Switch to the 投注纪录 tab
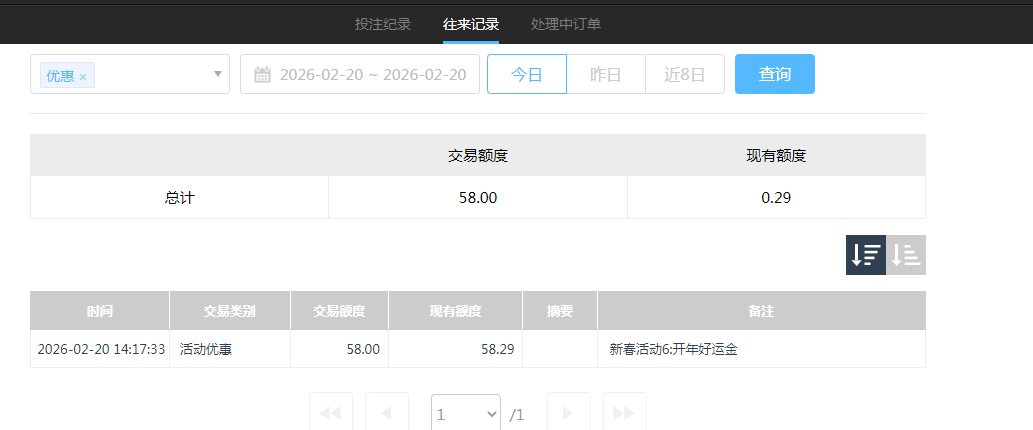Image resolution: width=1033 pixels, height=430 pixels. 383,24
